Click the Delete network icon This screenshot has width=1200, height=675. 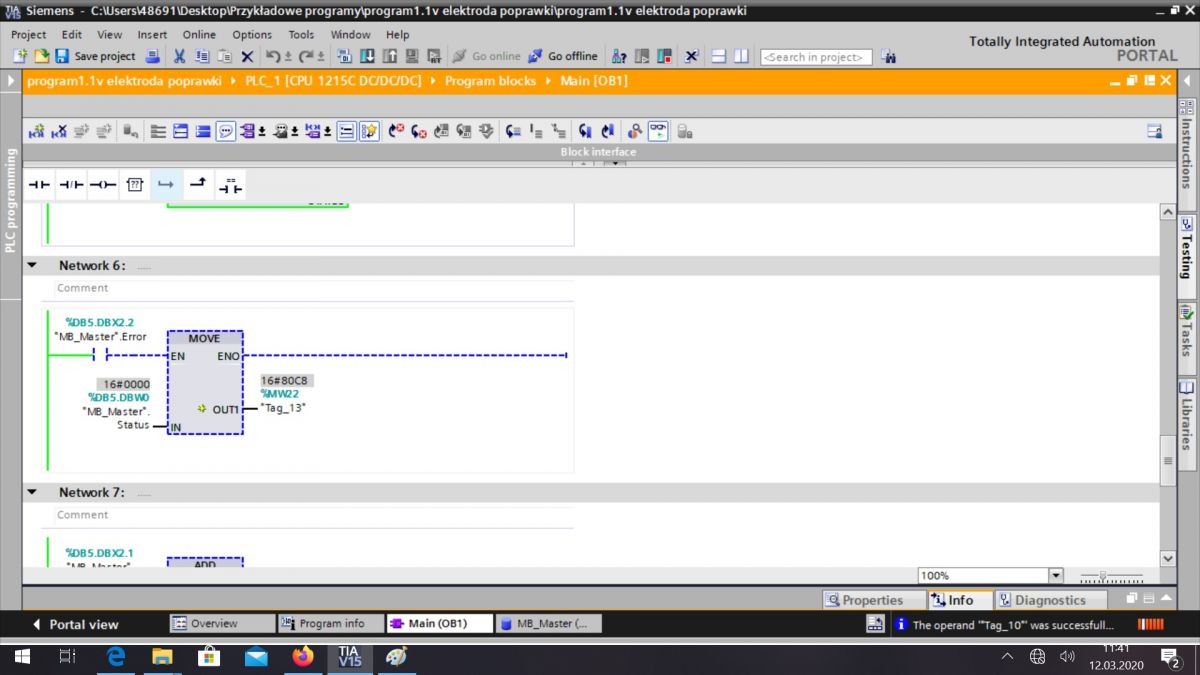pos(59,131)
